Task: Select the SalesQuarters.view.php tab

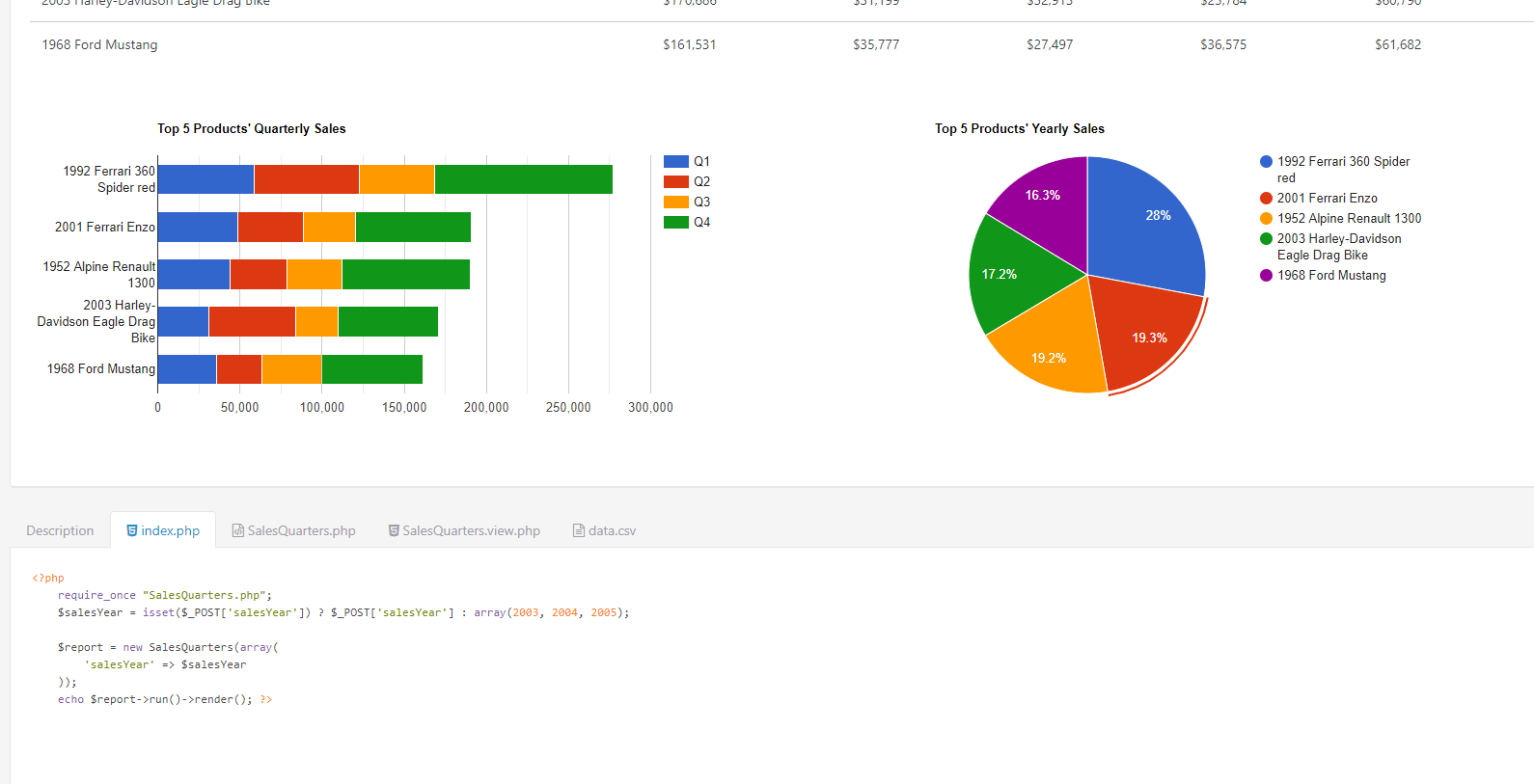Action: [464, 530]
